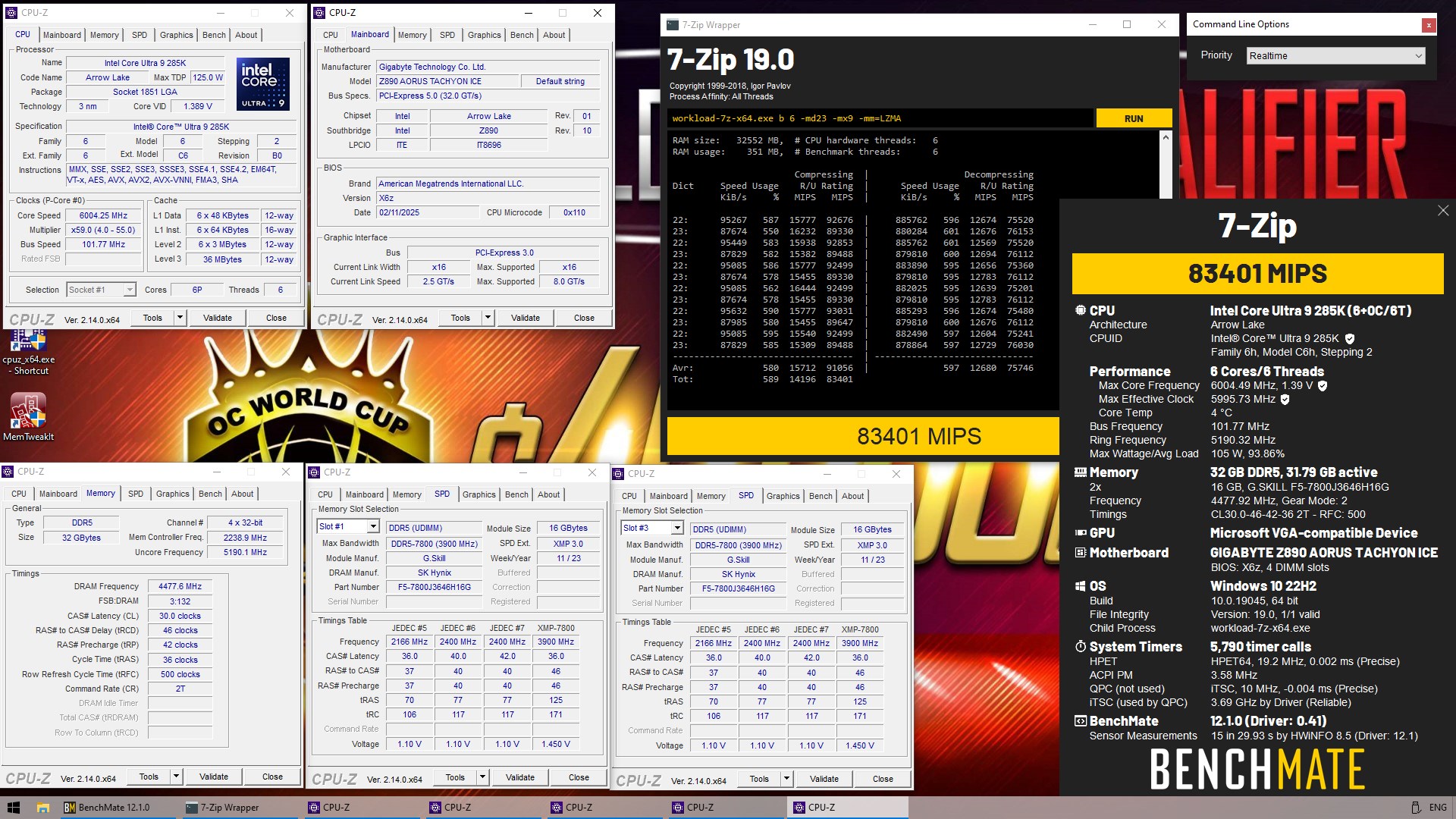Open Graphics tab in Mainboard CPU-Z window

coord(484,35)
